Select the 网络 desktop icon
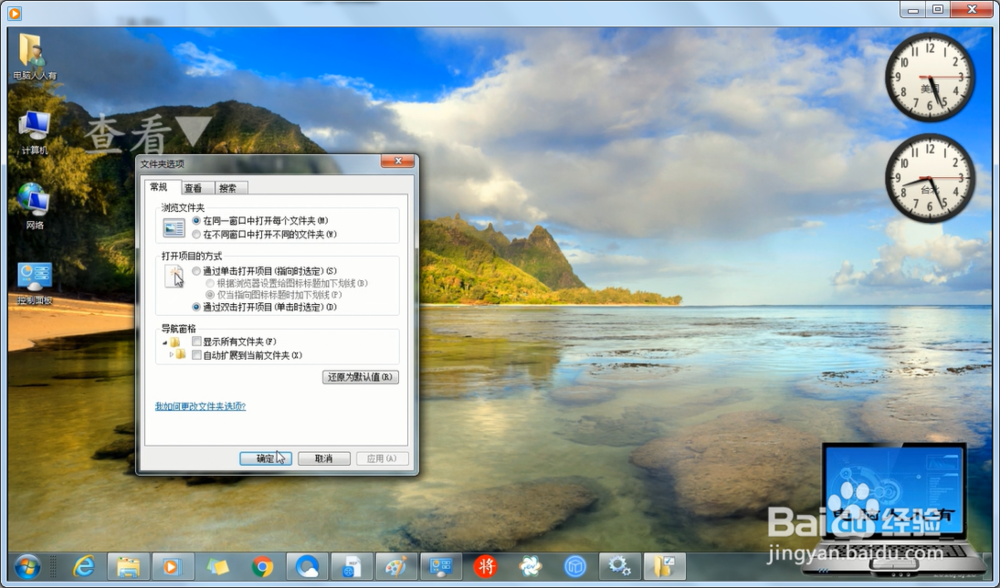 point(34,206)
